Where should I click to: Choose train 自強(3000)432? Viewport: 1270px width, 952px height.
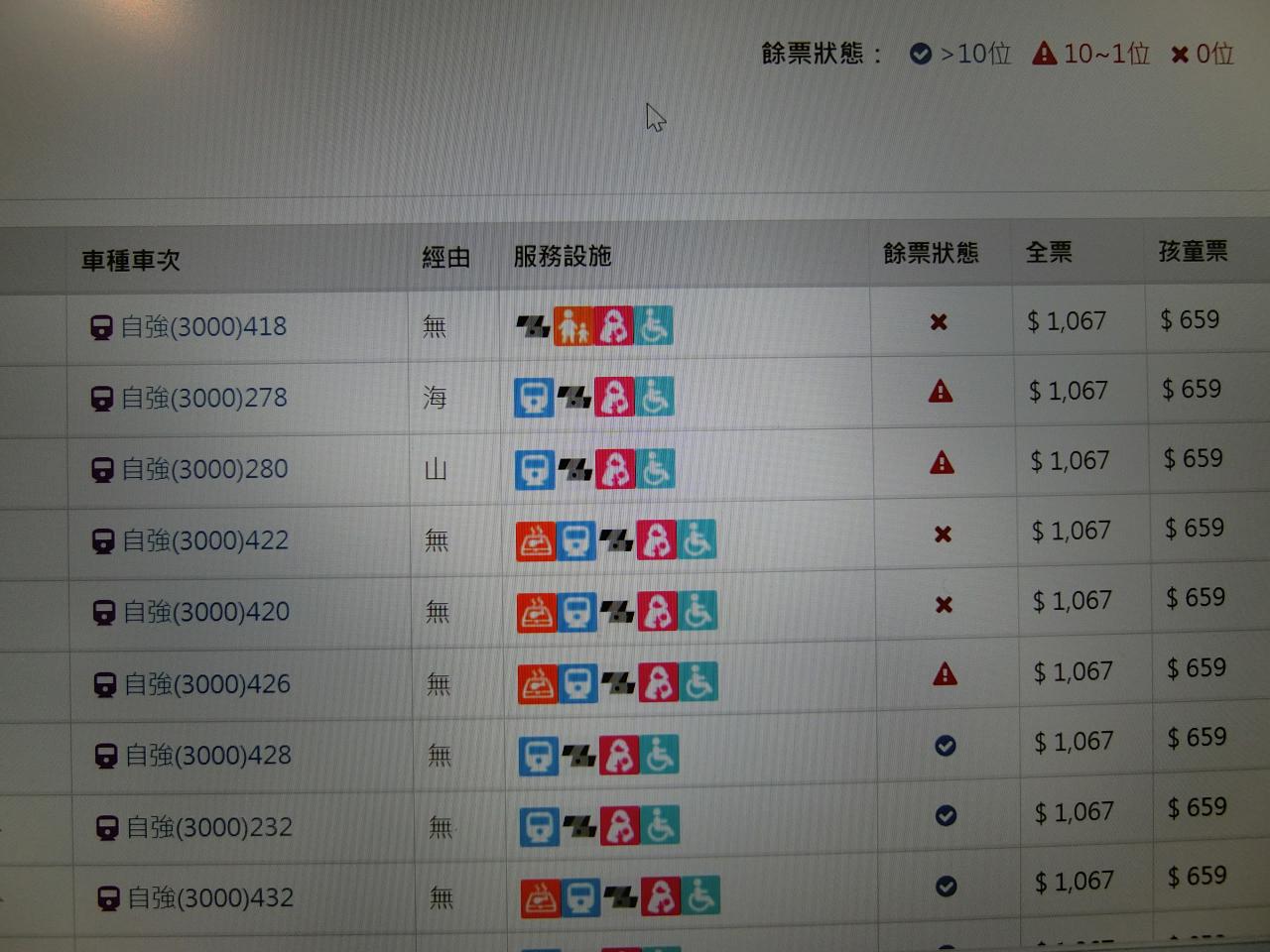(210, 898)
